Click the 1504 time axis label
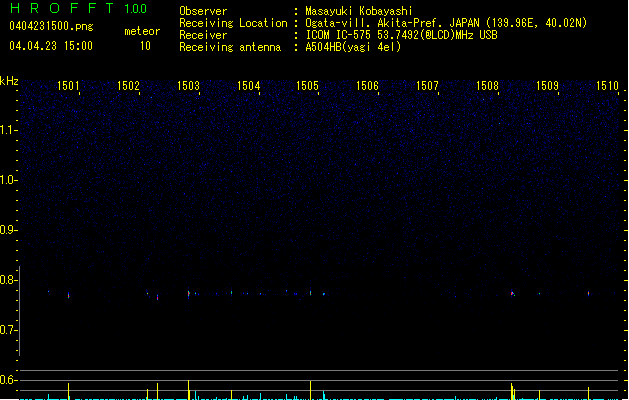The width and height of the screenshot is (629, 400). (x=248, y=86)
